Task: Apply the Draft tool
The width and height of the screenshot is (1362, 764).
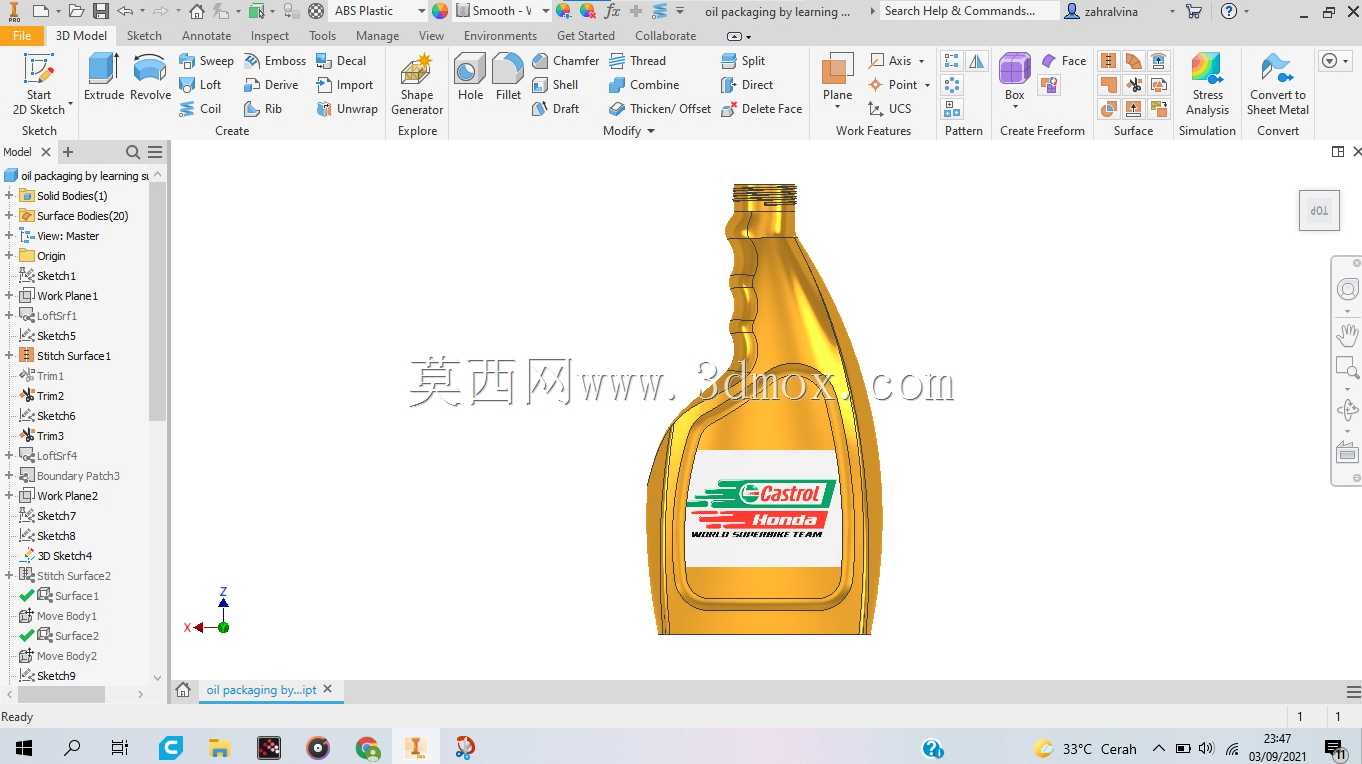Action: [556, 109]
